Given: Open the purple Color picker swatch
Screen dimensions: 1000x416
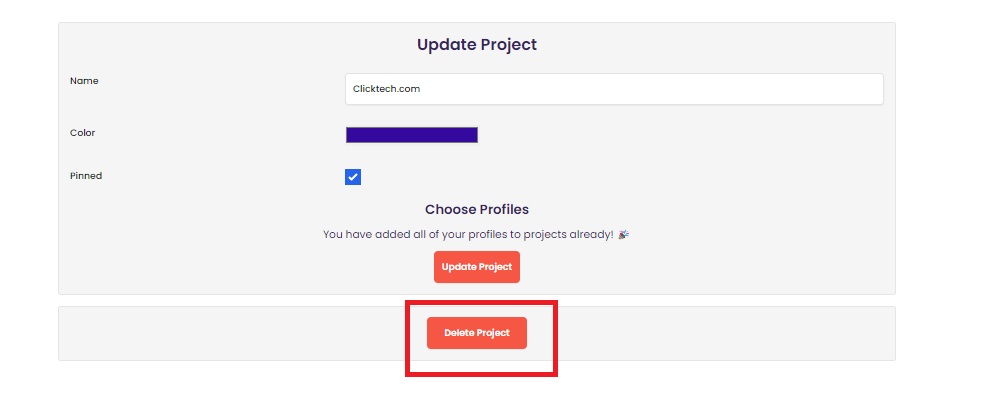Looking at the screenshot, I should click(411, 135).
